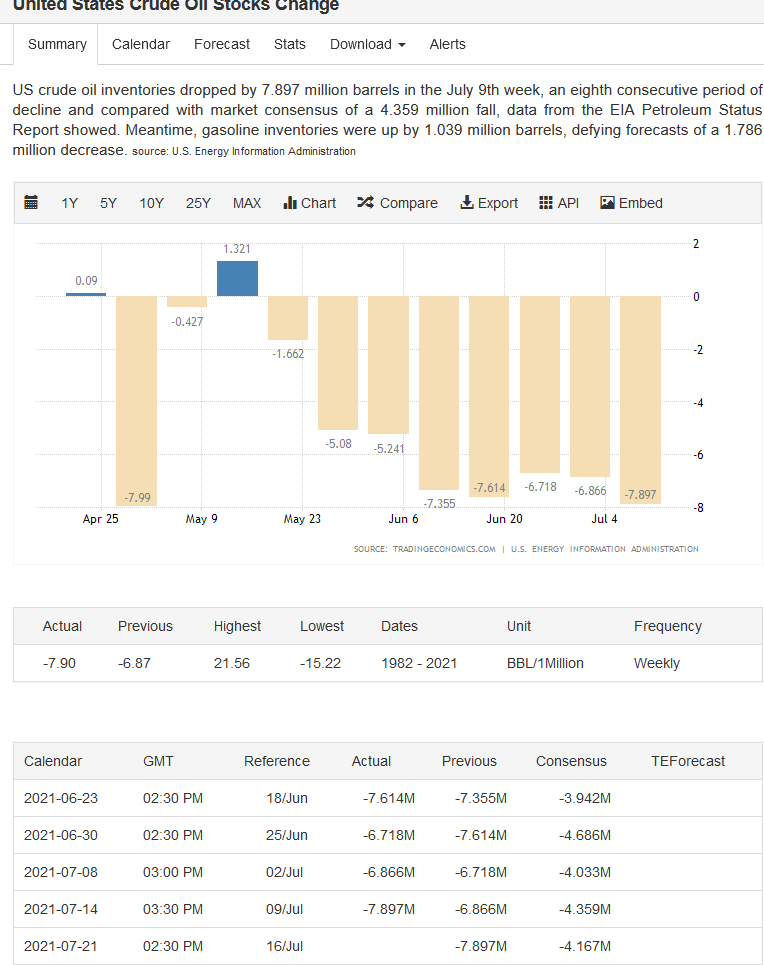The height and width of the screenshot is (965, 764).
Task: Click the Compare shuffle icon
Action: pyautogui.click(x=365, y=203)
